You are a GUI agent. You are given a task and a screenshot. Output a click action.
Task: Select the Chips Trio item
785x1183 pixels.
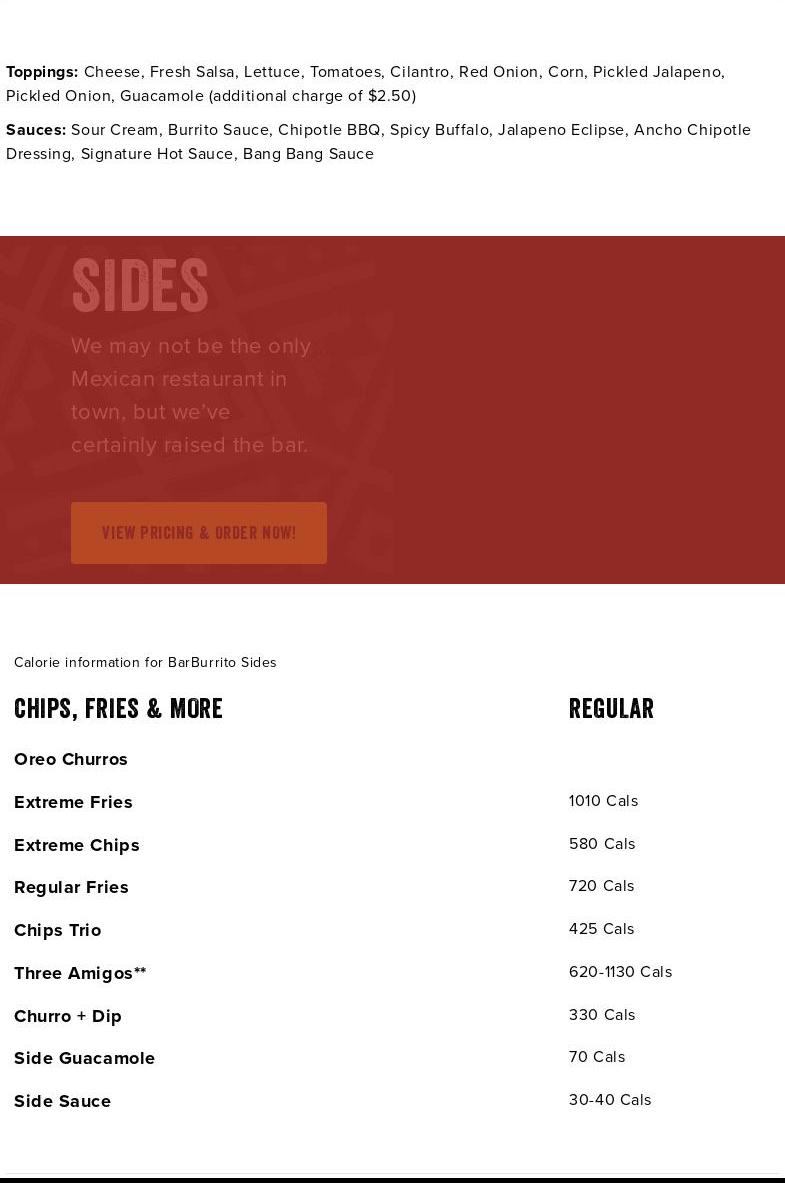57,930
